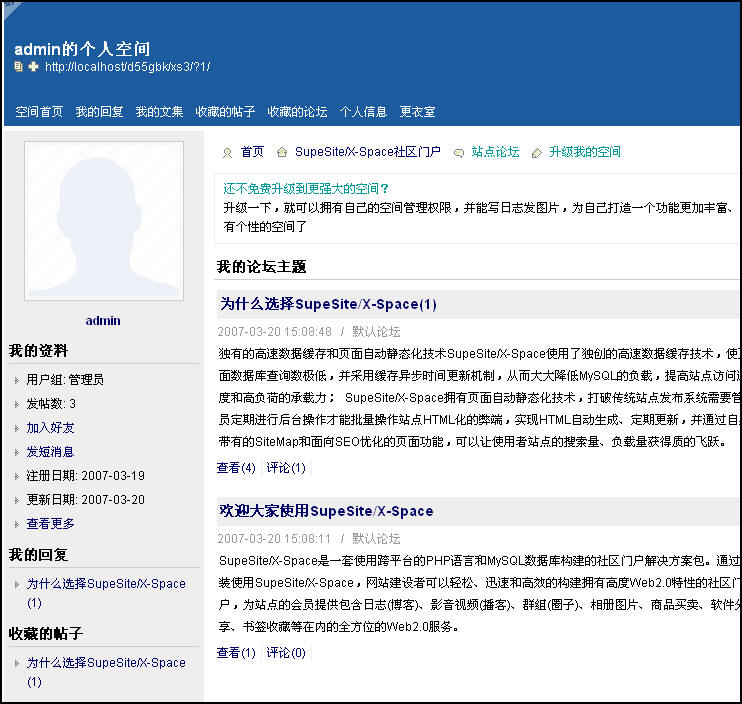Click the timestamp 2007-03-20 15:08:11
Viewport: 742px width, 704px height.
coord(274,539)
